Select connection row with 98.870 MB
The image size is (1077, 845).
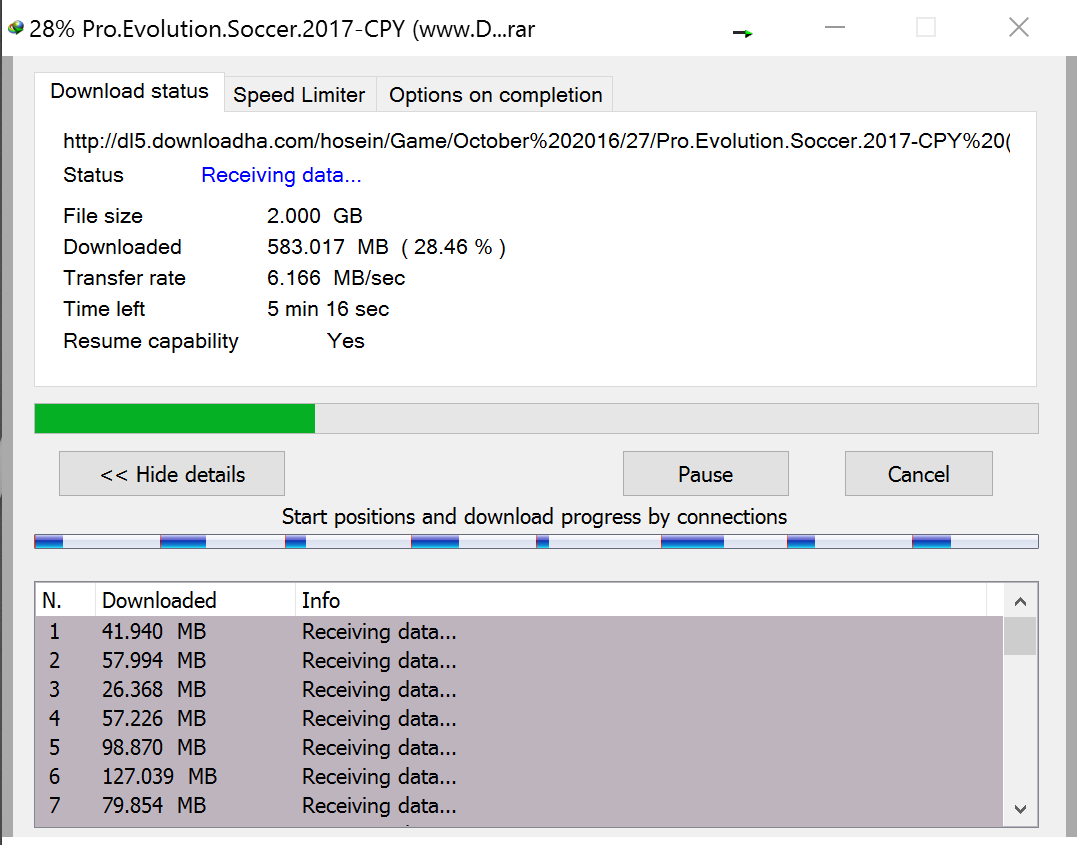pos(519,747)
